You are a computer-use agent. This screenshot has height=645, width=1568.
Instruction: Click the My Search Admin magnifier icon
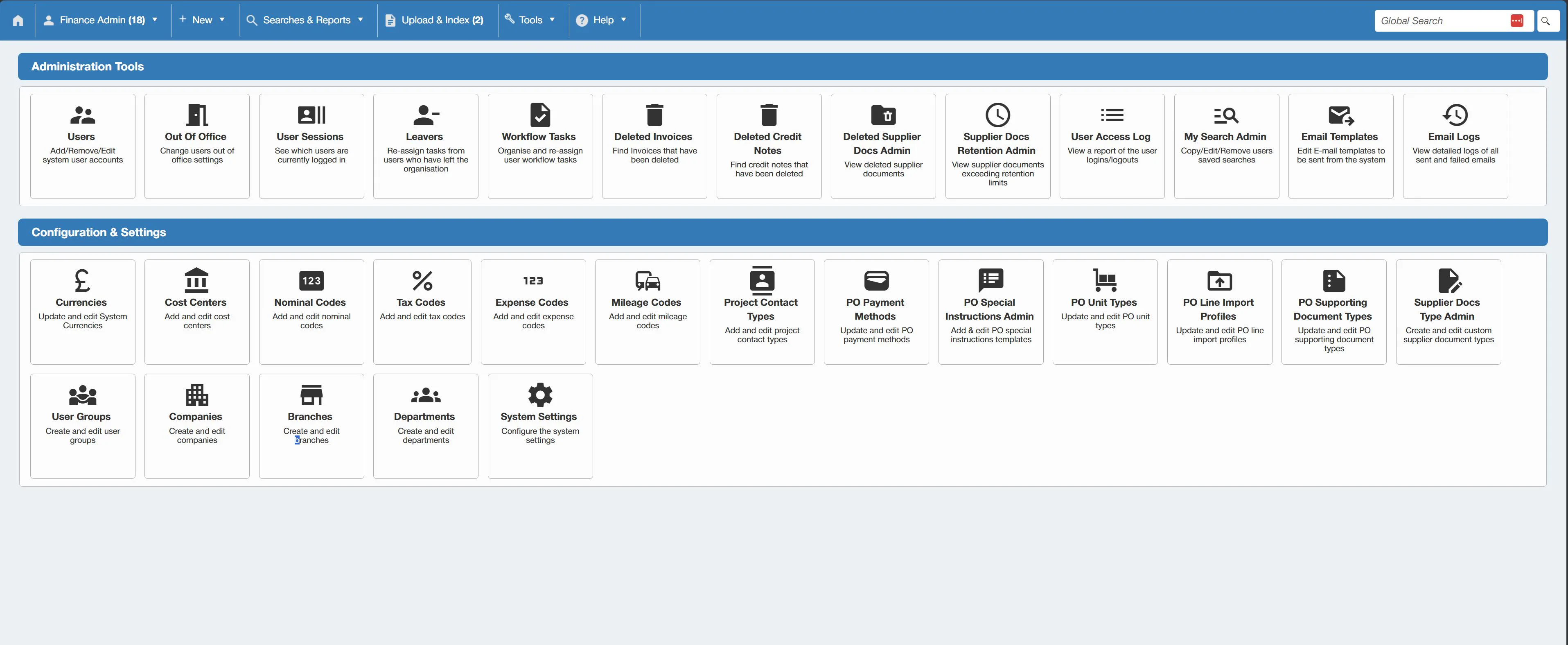pos(1227,115)
